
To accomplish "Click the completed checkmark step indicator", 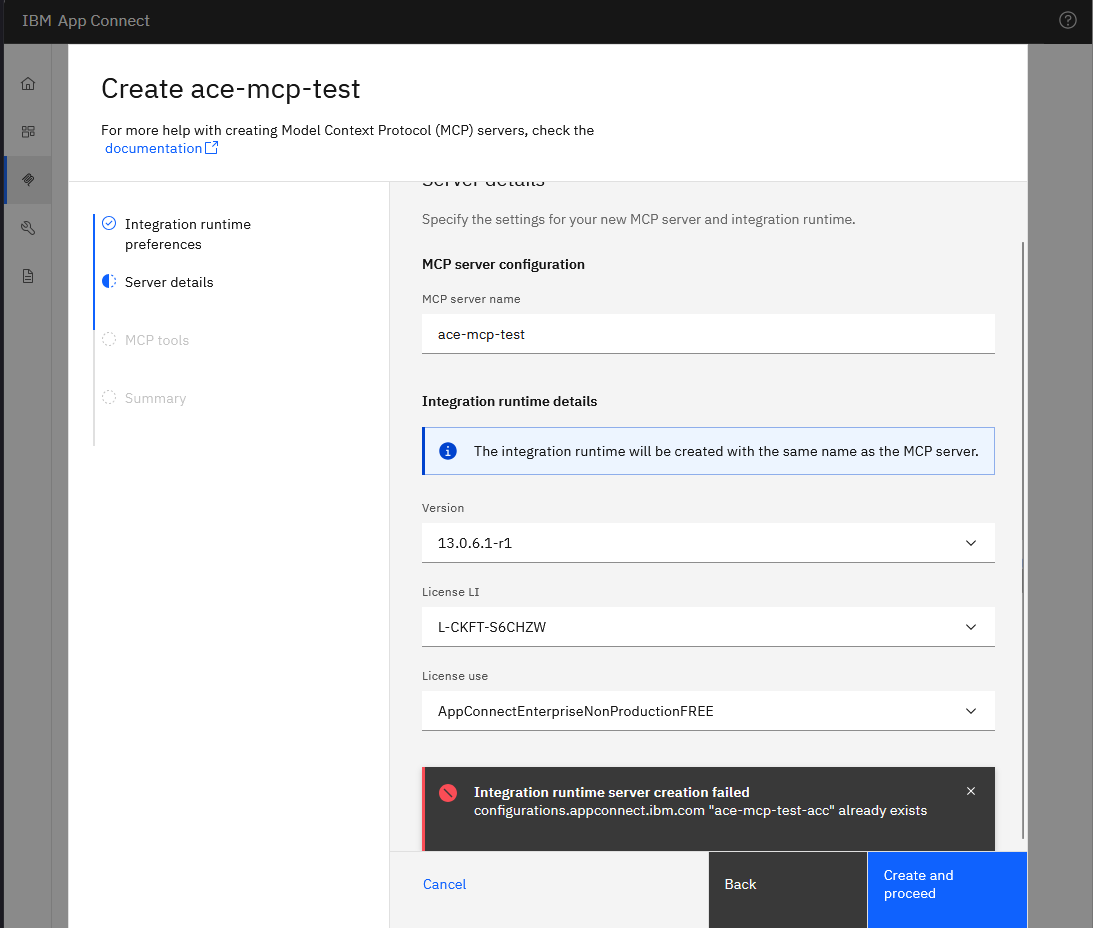I will [x=109, y=223].
